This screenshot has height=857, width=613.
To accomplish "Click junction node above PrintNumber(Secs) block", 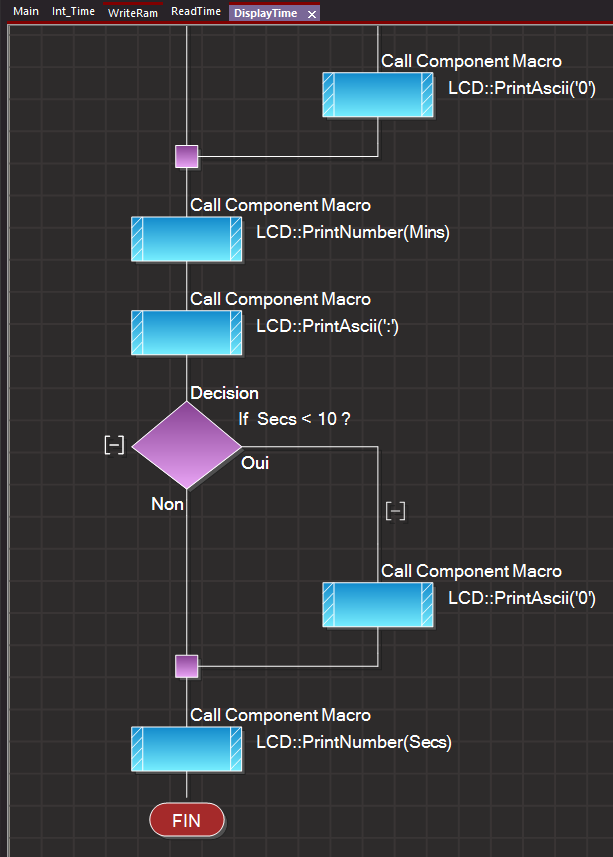I will 187,666.
